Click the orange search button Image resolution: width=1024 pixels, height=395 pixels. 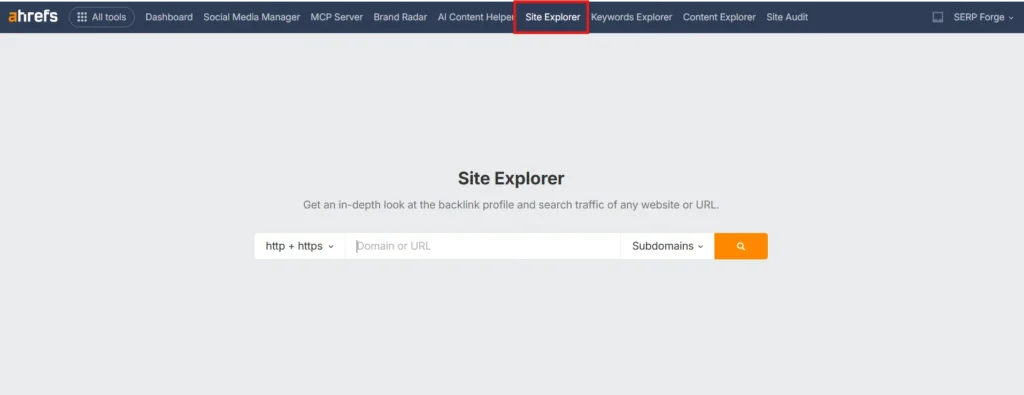741,246
